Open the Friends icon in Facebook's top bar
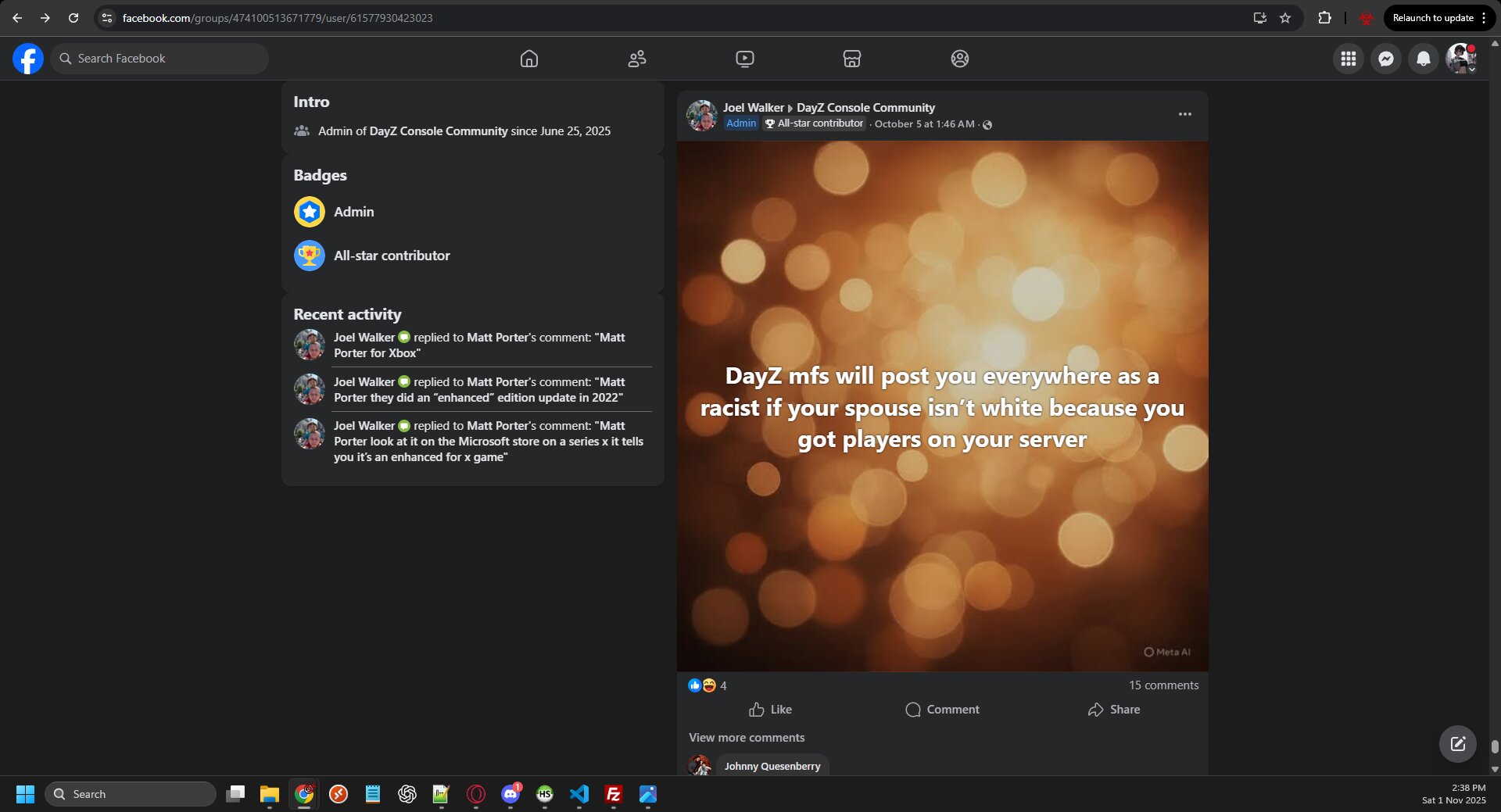 [x=637, y=59]
